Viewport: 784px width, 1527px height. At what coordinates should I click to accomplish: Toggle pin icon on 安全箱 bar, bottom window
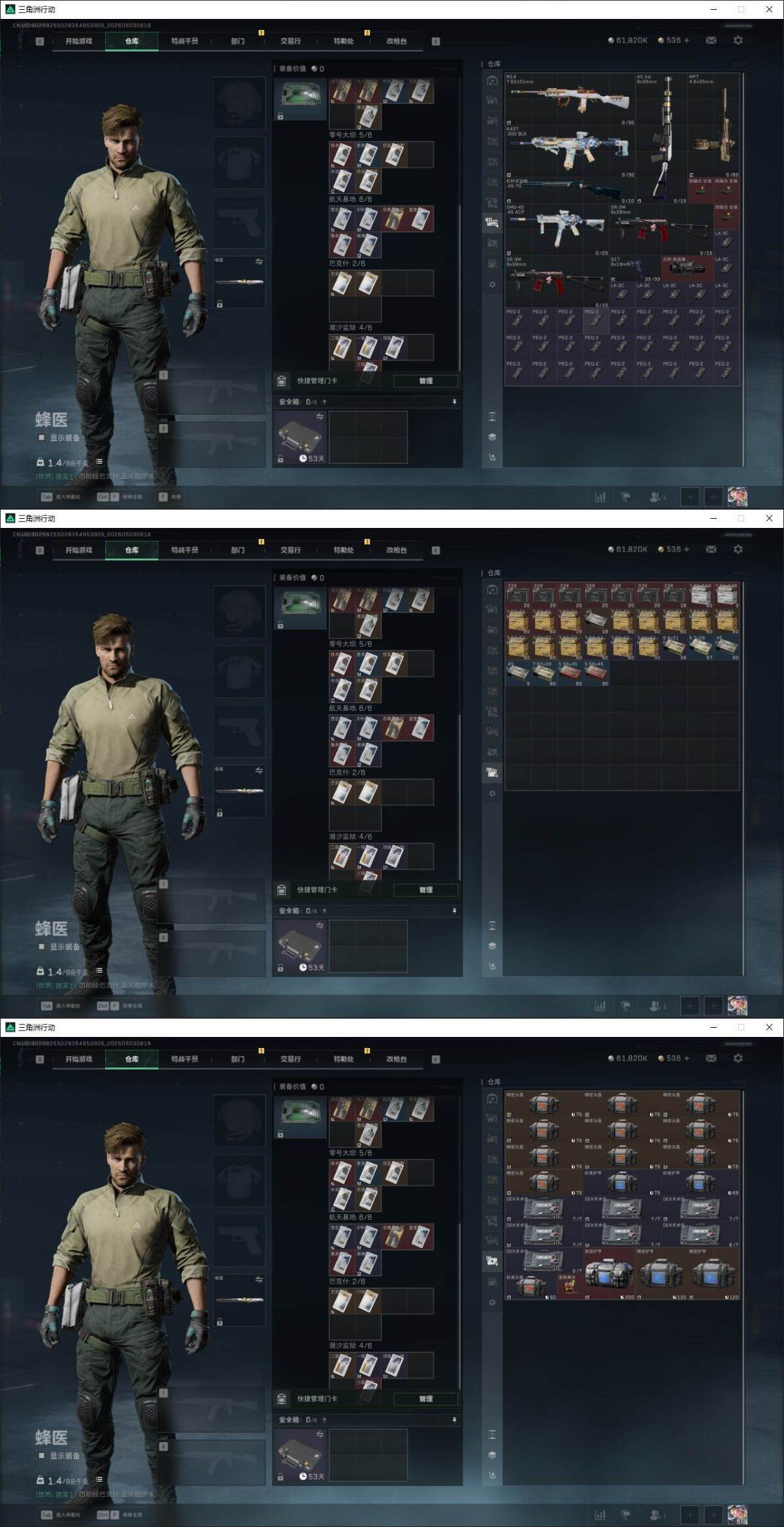coord(455,1420)
